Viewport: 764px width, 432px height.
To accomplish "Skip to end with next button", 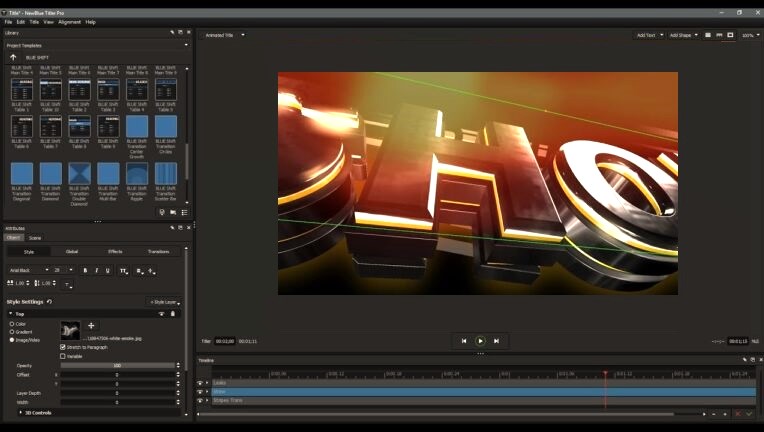I will (496, 341).
